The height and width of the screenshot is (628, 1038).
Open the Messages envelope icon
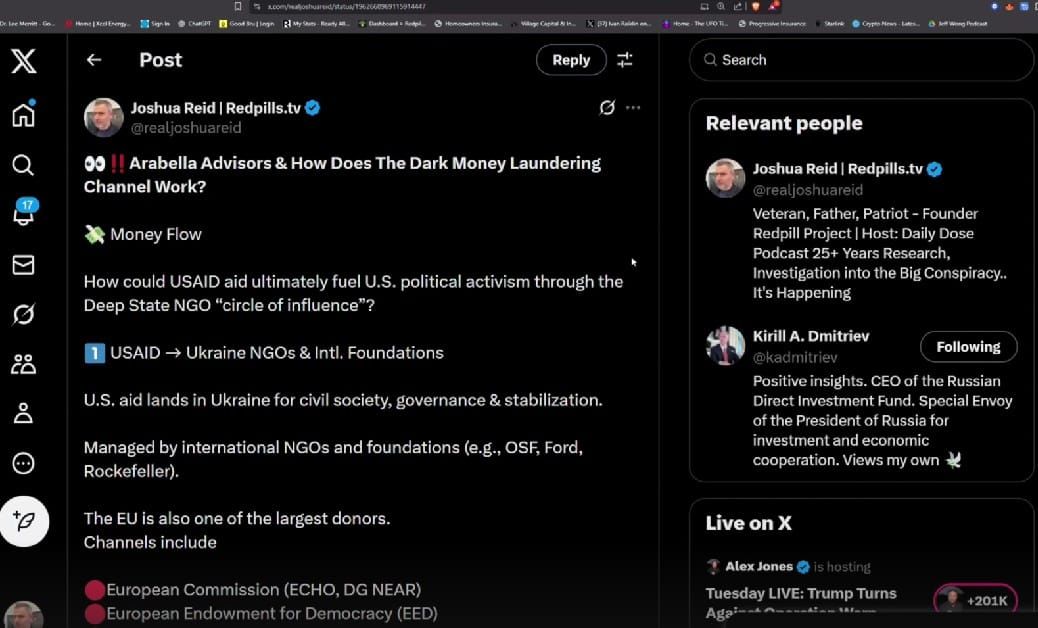(25, 265)
